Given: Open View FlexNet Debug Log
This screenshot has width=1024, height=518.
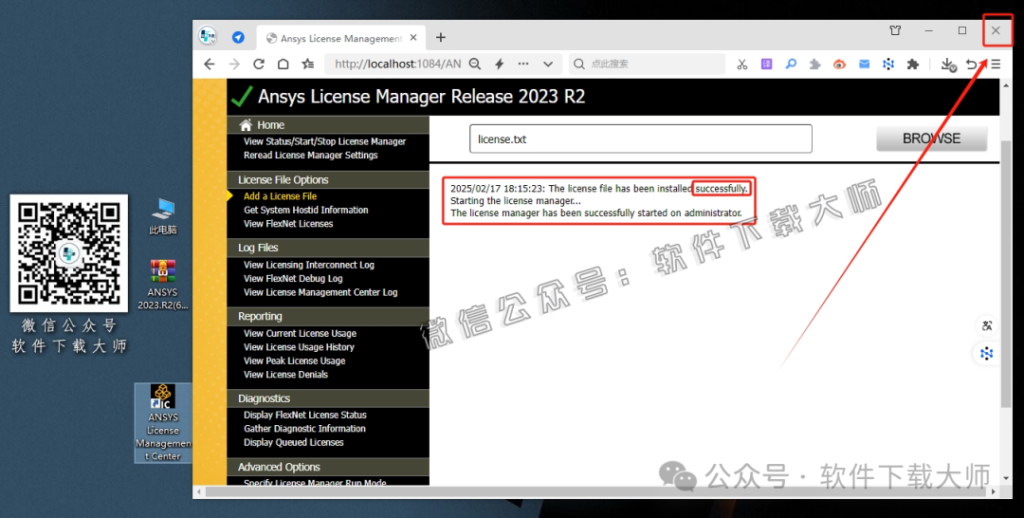Looking at the screenshot, I should (x=293, y=278).
